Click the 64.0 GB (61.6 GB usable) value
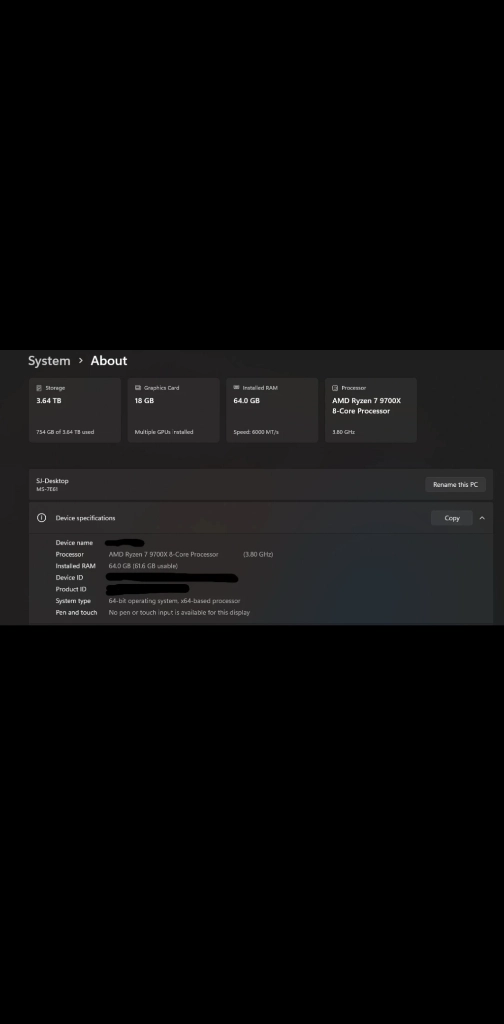Viewport: 504px width, 1024px height. tap(143, 566)
